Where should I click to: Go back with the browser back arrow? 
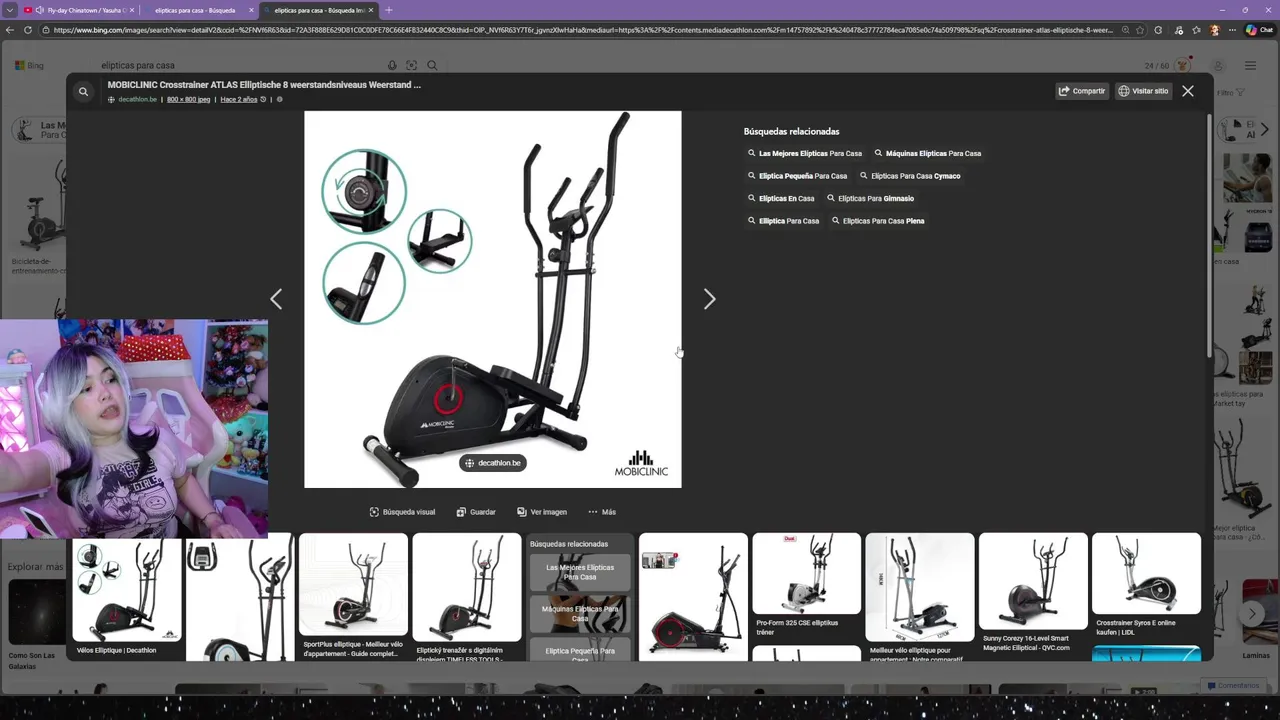click(10, 30)
